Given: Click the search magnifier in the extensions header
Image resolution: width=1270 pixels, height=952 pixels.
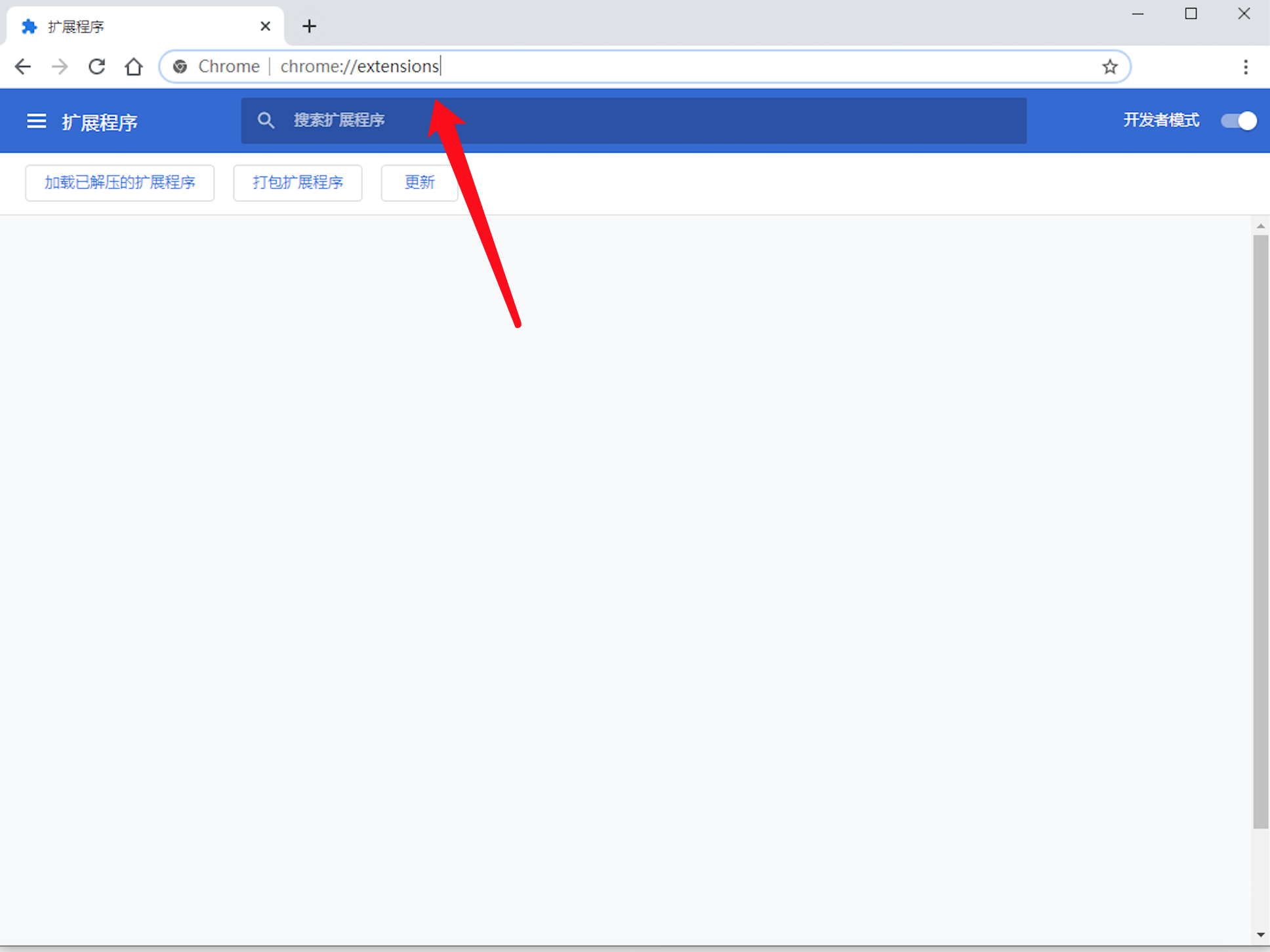Looking at the screenshot, I should 266,120.
